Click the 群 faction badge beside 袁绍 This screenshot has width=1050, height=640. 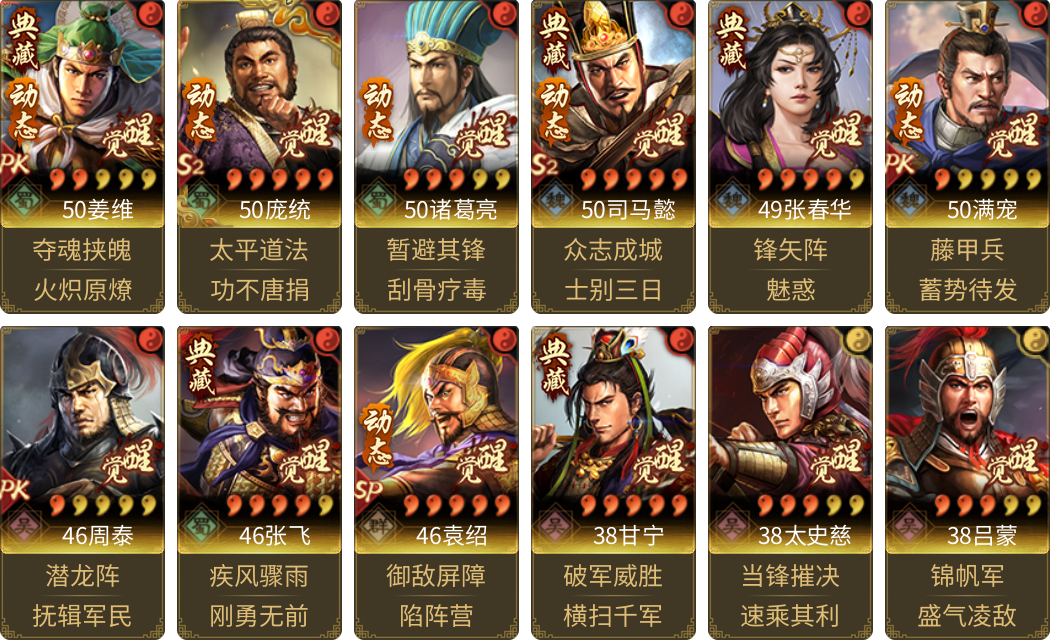(x=378, y=526)
